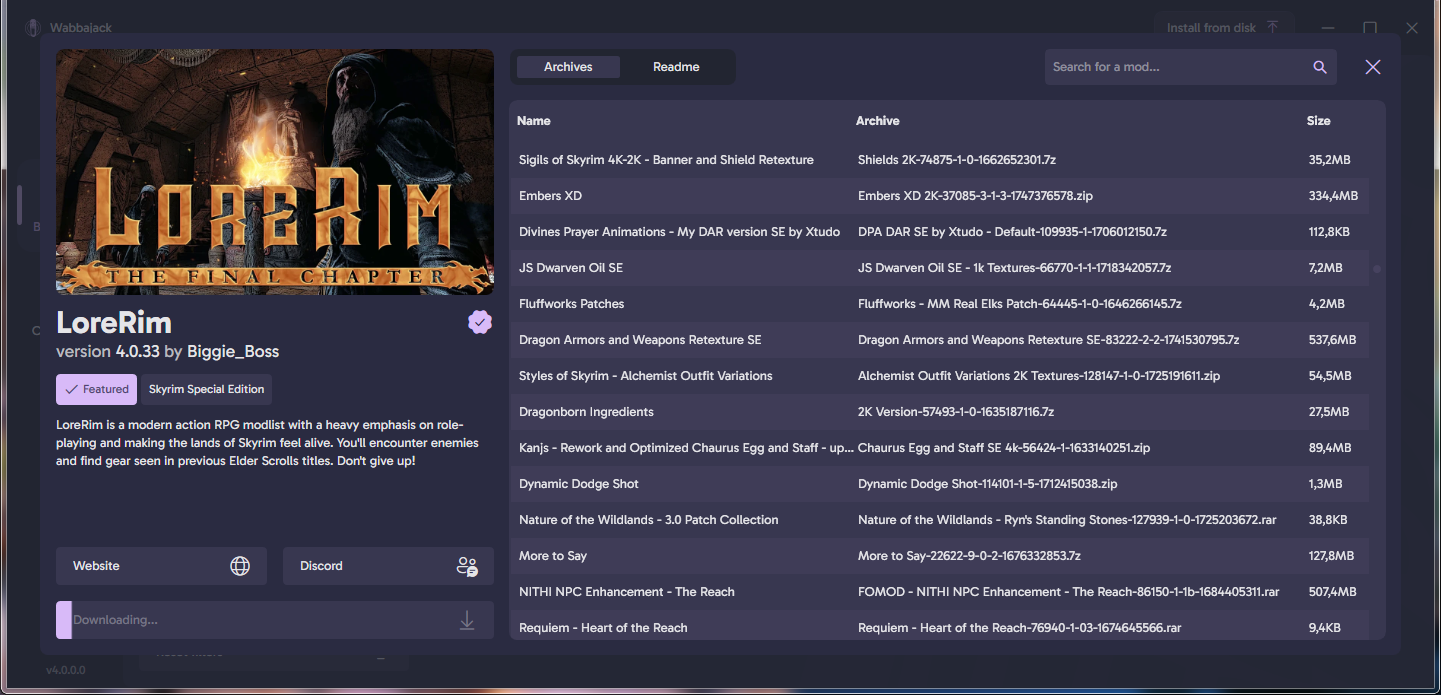Switch to the Readme tab

point(676,67)
